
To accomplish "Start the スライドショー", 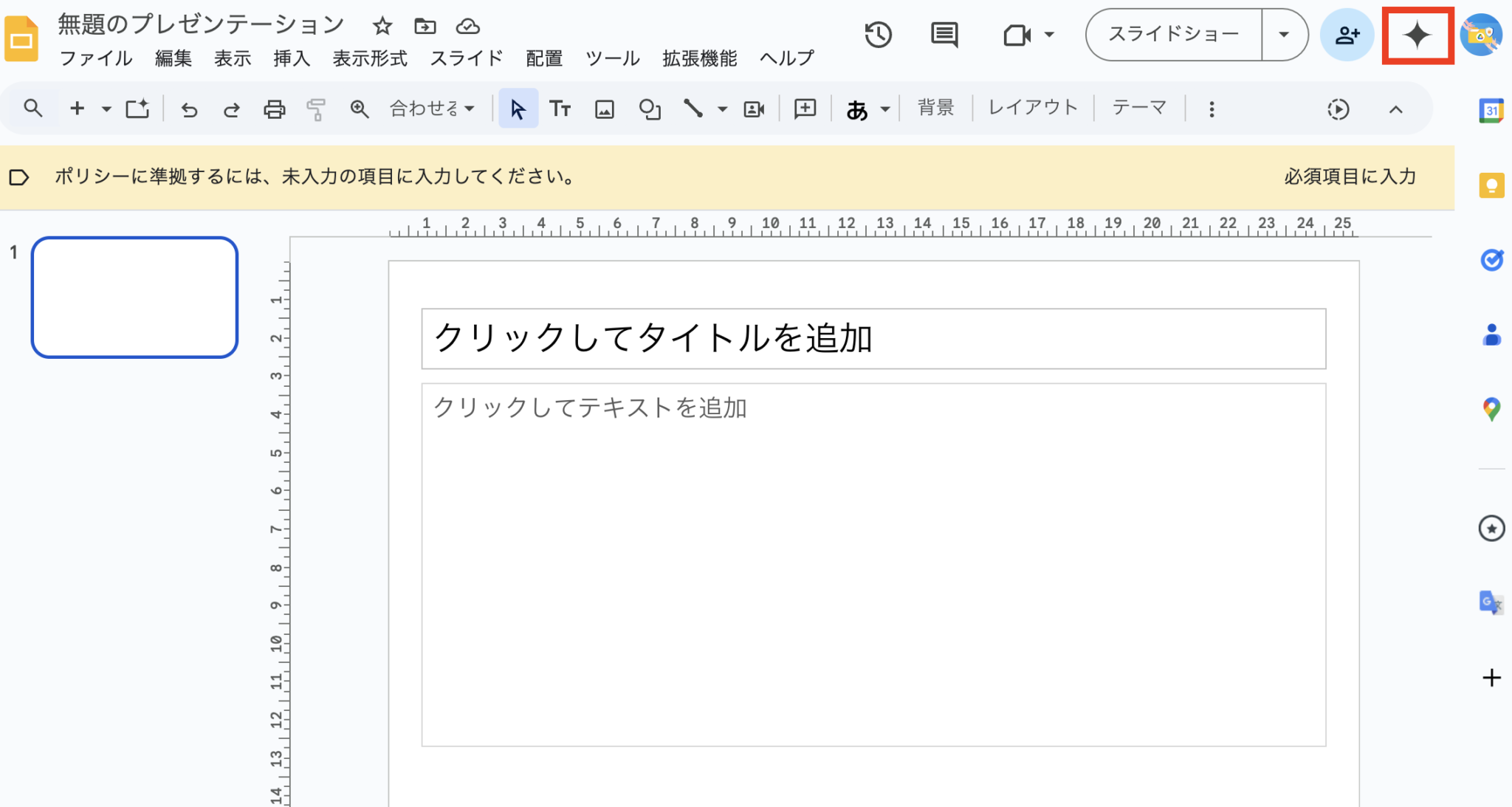I will (x=1174, y=34).
